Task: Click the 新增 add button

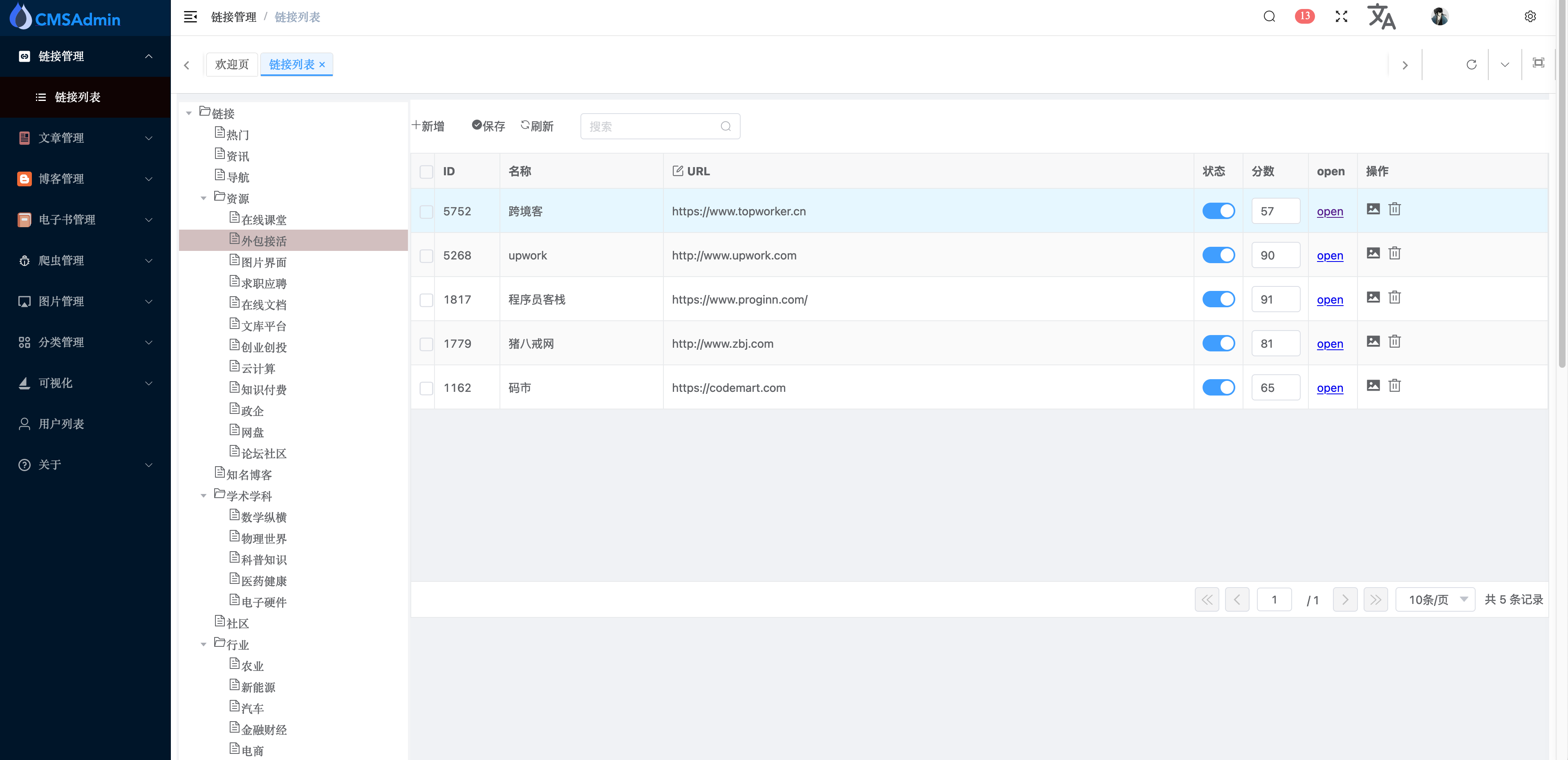Action: pyautogui.click(x=427, y=126)
